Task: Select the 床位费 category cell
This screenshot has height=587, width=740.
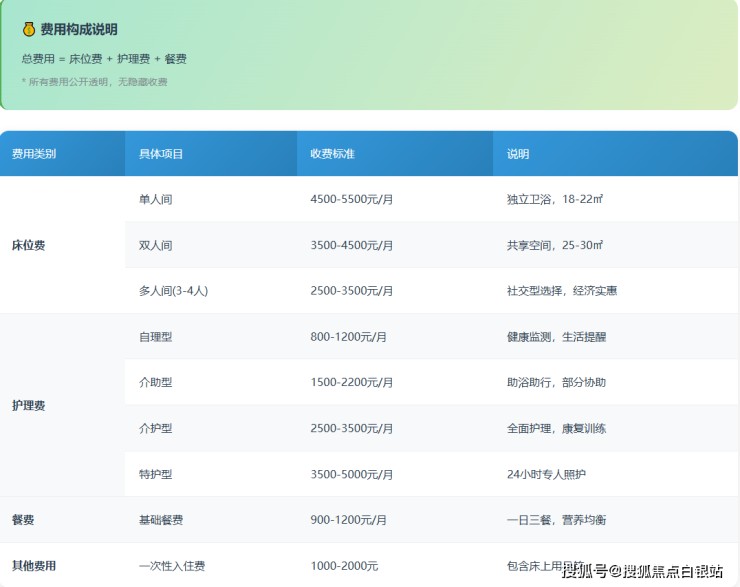Action: [x=28, y=245]
